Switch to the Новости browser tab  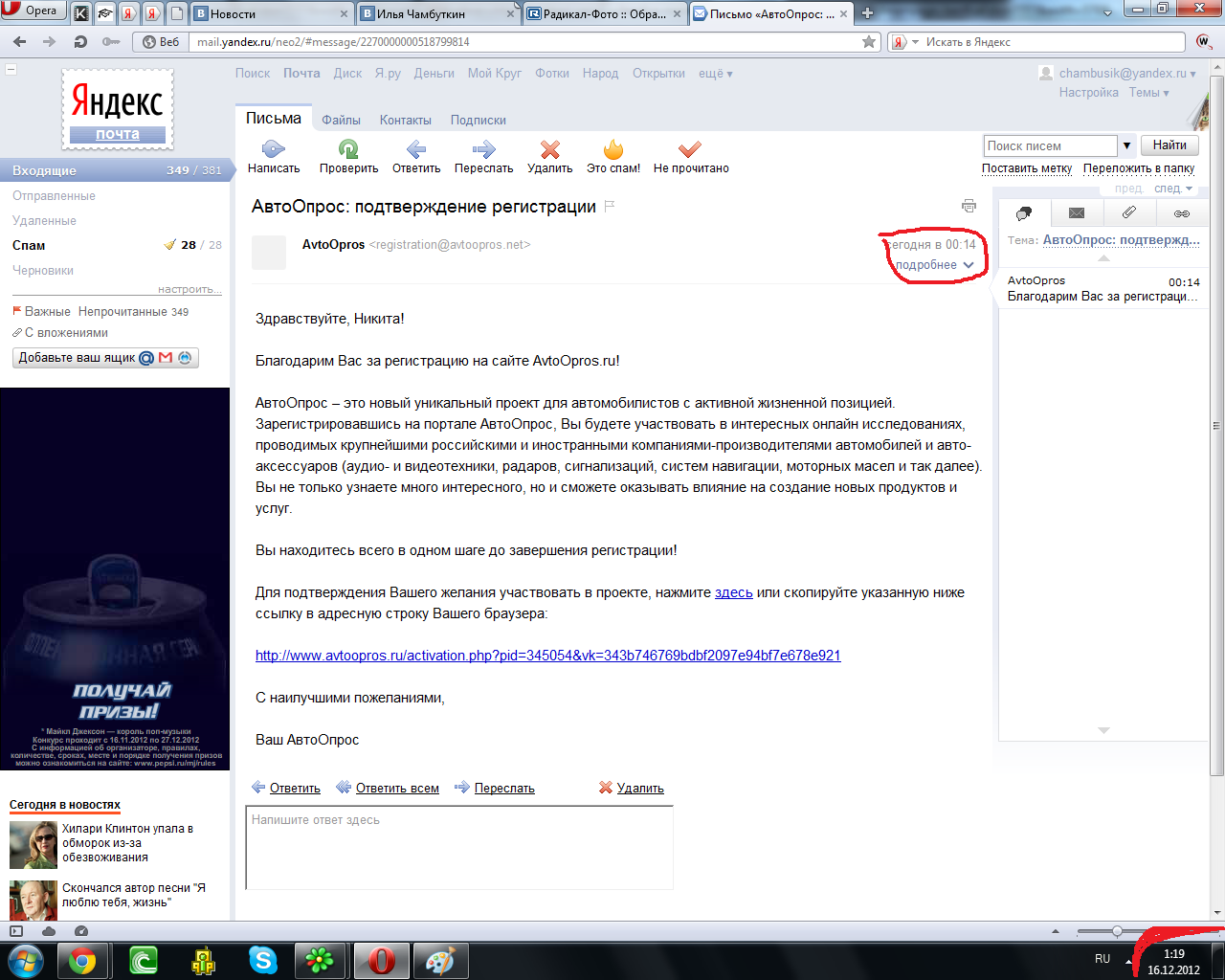click(271, 13)
